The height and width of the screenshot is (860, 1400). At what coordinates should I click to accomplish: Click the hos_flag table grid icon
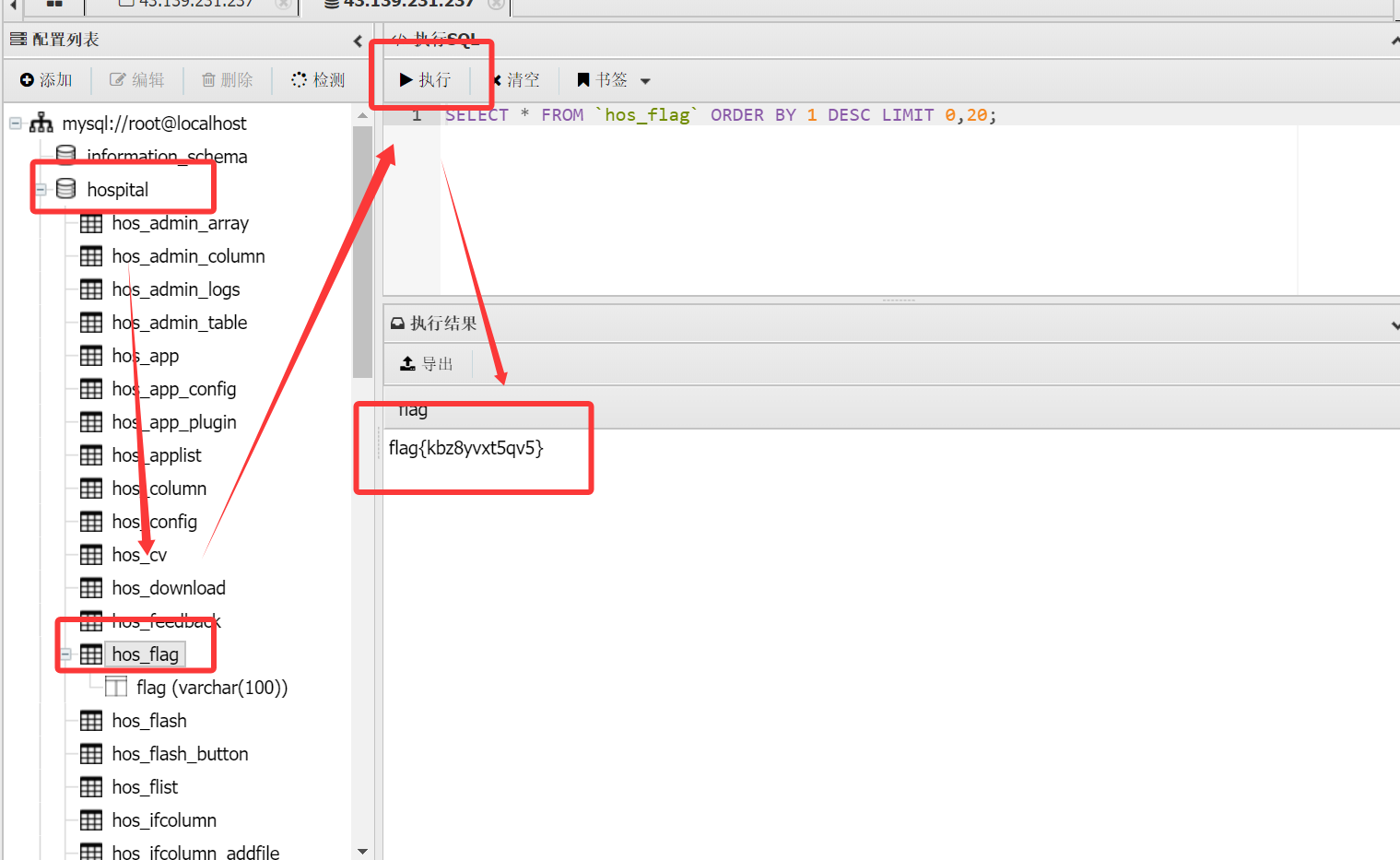[x=91, y=654]
